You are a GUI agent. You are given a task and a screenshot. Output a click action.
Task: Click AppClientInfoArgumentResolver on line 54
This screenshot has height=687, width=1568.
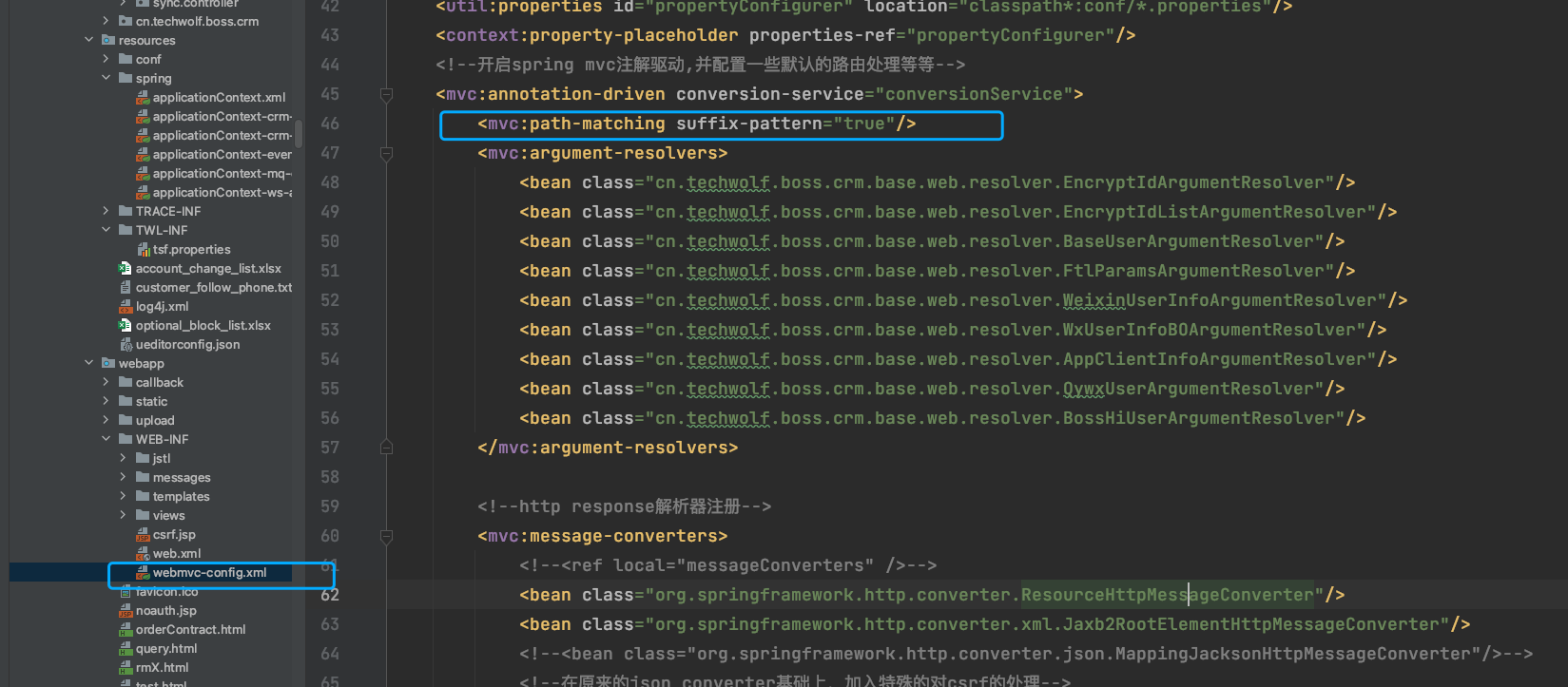[1214, 359]
